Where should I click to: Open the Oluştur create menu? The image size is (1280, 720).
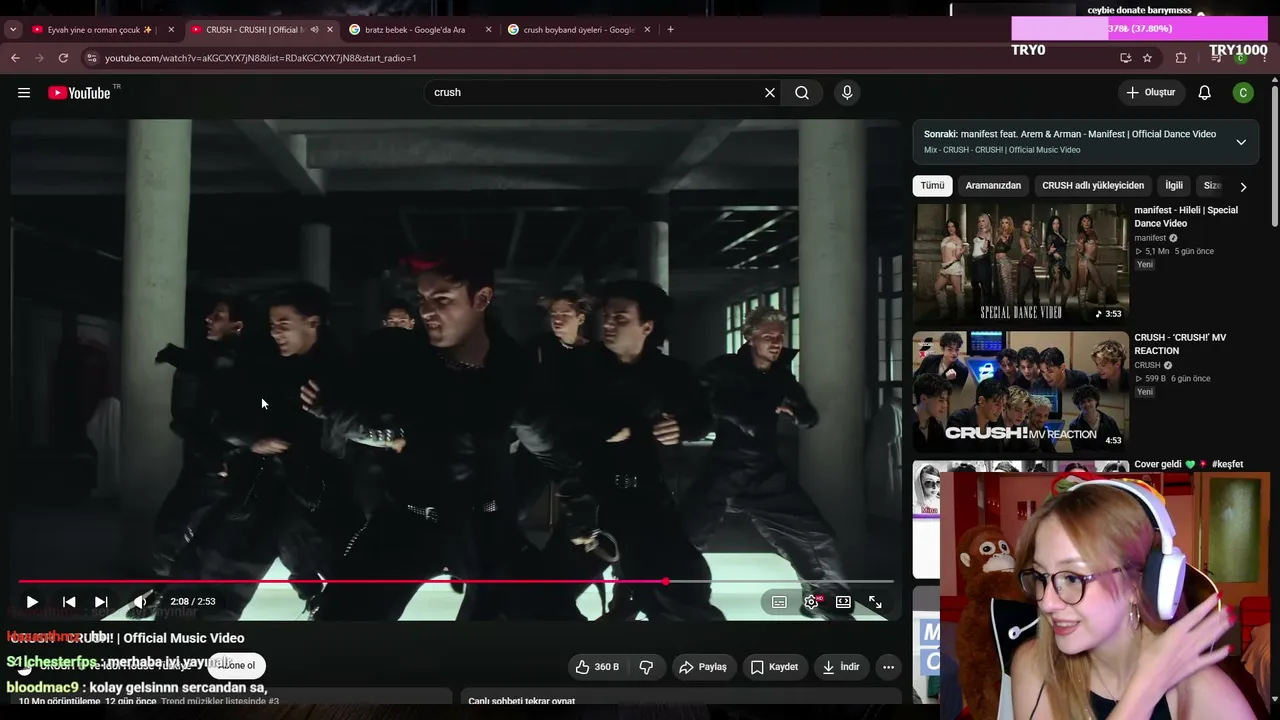click(1151, 93)
